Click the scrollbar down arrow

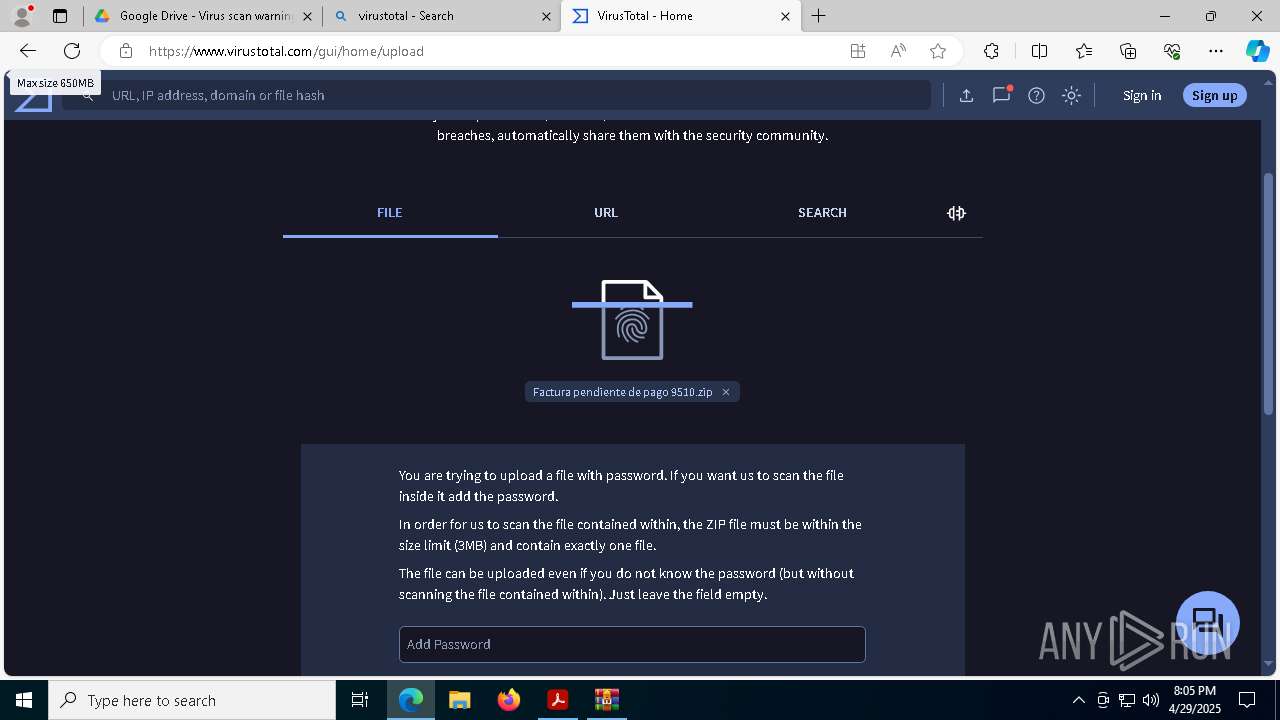[x=1269, y=664]
